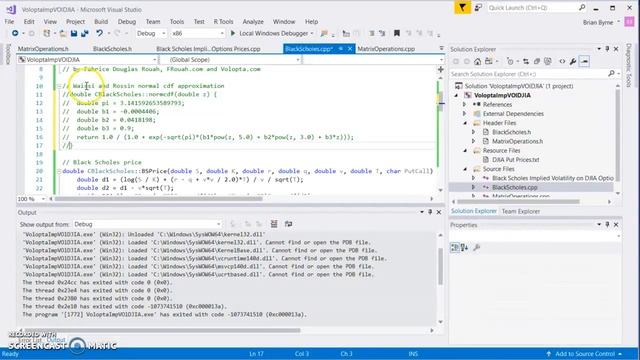This screenshot has width=640, height=360.
Task: Click the Undo arrow icon
Action: [99, 33]
